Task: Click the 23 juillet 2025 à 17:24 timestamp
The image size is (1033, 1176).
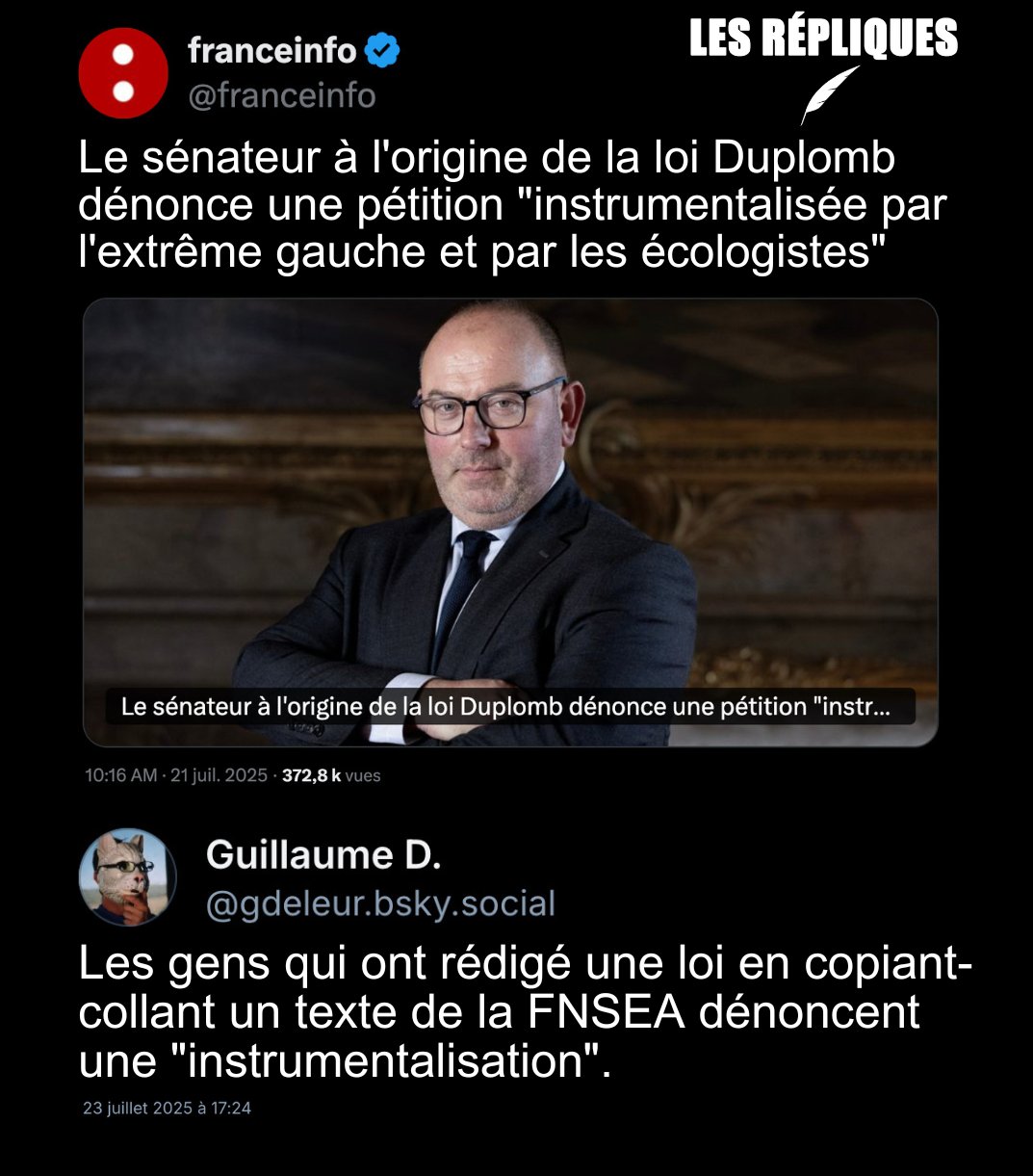Action: point(168,1109)
